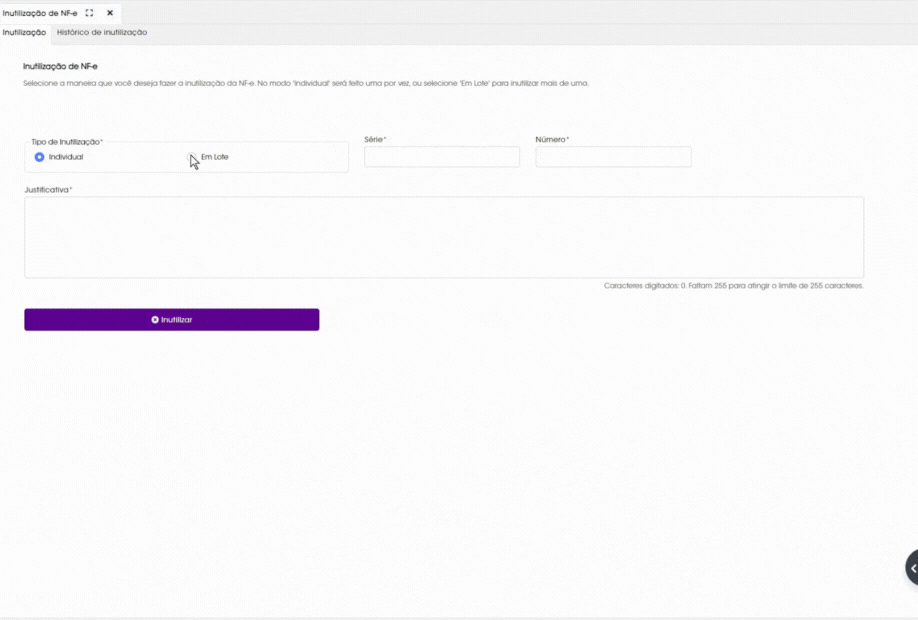This screenshot has width=918, height=620.
Task: Choose the Em Lote radio button
Action: pos(191,157)
